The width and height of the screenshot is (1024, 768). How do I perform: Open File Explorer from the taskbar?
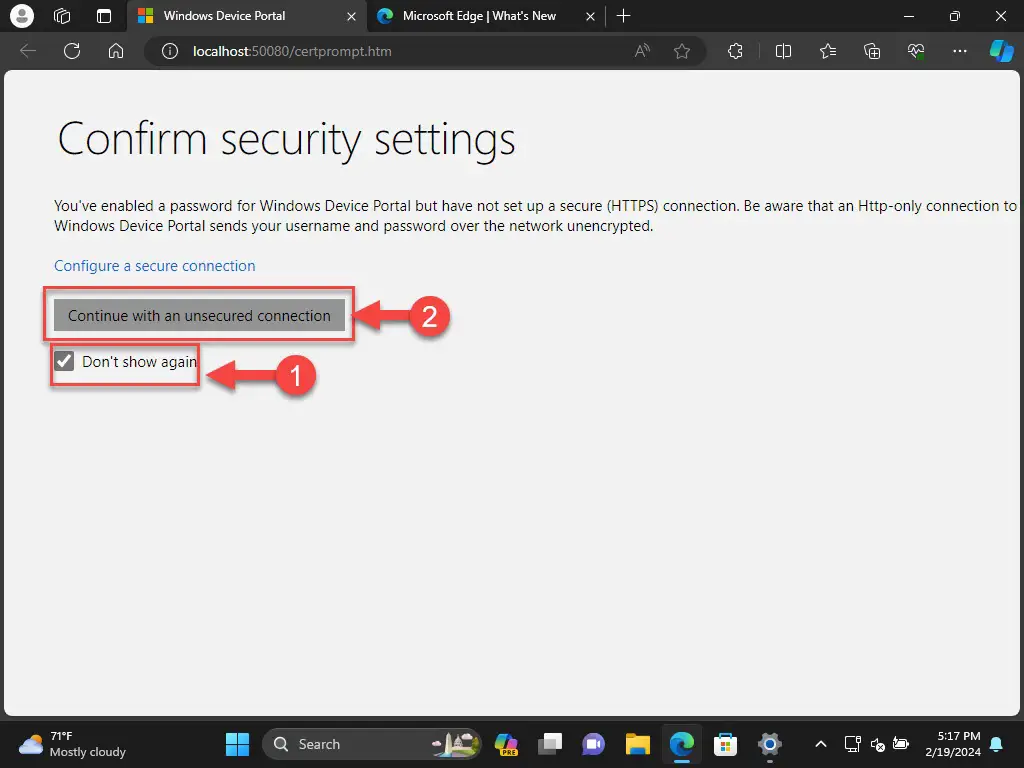click(x=637, y=744)
